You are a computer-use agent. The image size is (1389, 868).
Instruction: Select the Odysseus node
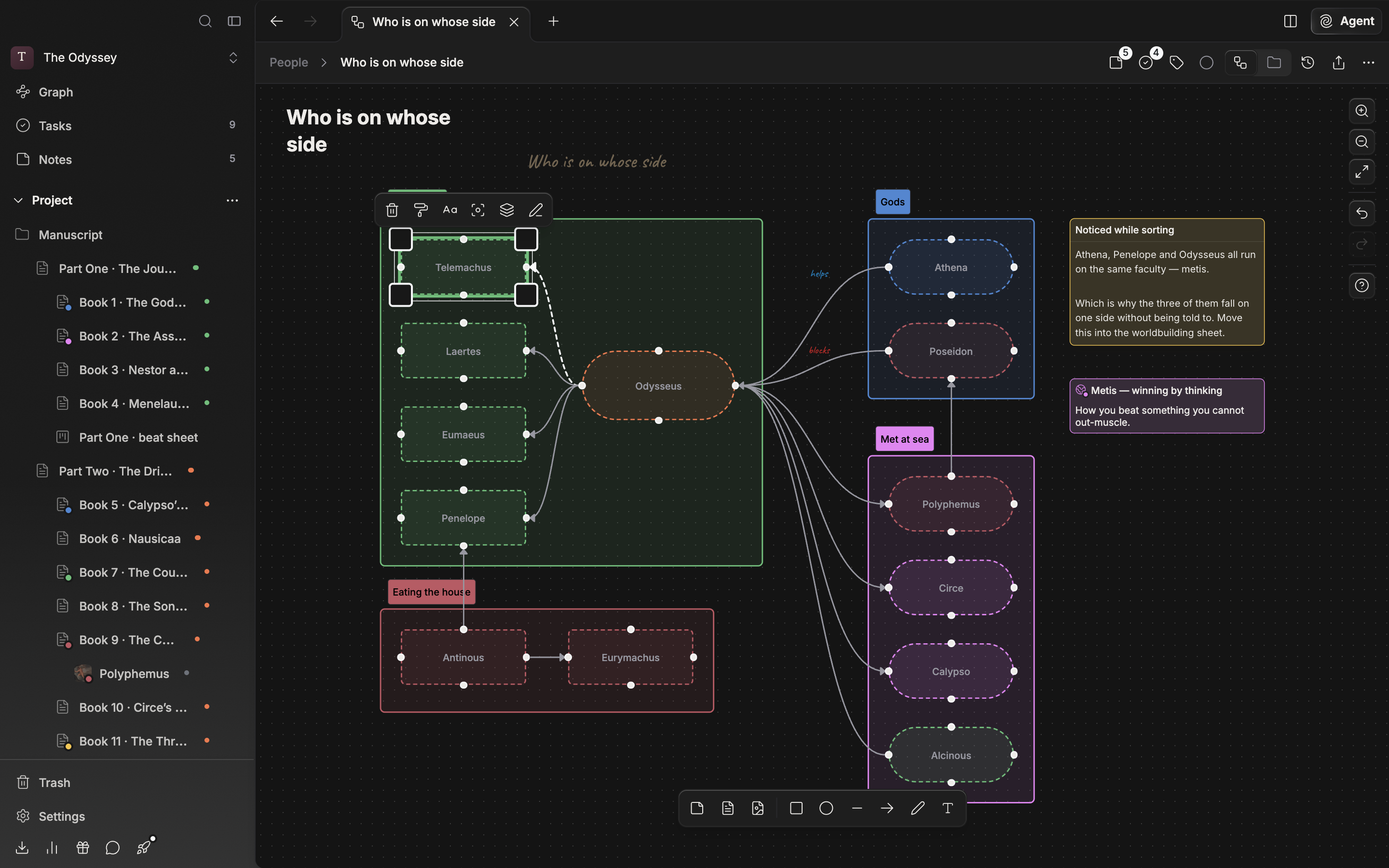tap(658, 386)
